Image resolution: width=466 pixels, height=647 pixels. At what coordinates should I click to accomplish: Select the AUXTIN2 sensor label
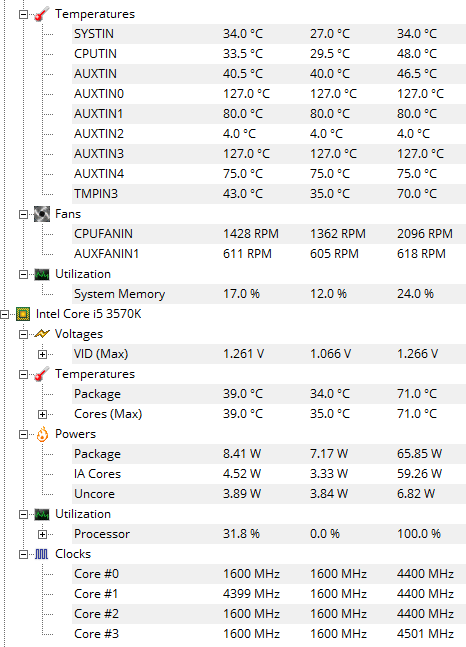pyautogui.click(x=99, y=134)
